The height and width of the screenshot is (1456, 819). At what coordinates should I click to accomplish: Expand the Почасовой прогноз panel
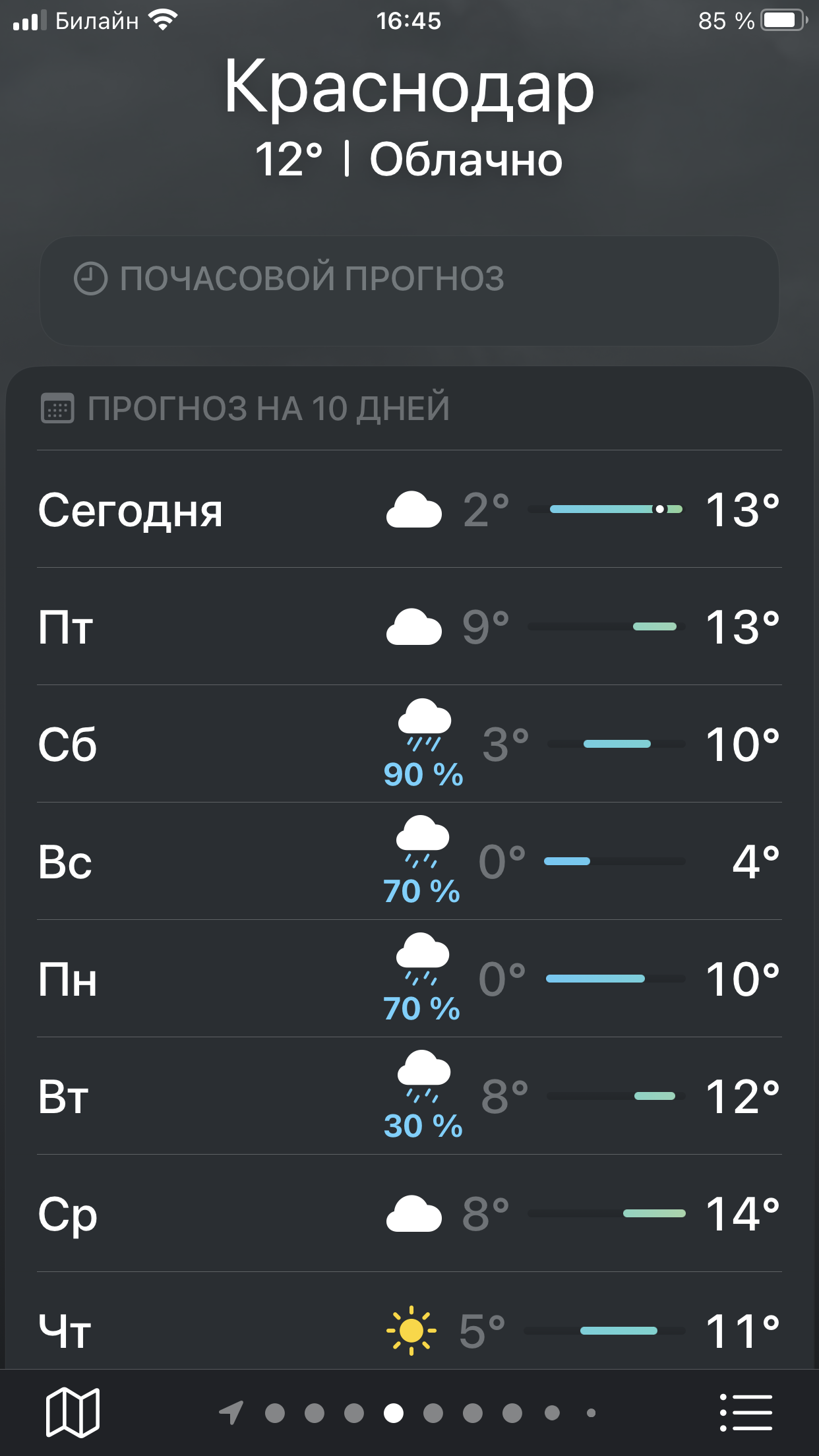[409, 291]
